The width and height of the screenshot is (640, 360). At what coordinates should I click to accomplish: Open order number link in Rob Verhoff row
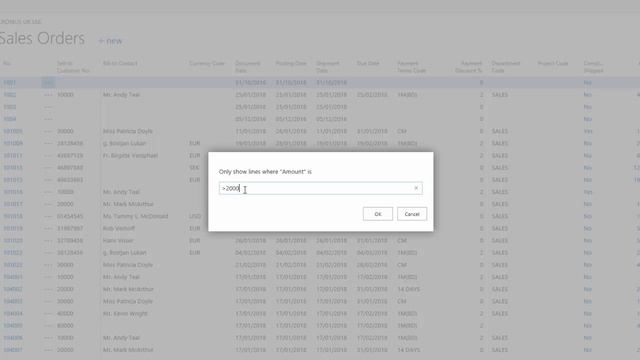pyautogui.click(x=13, y=229)
